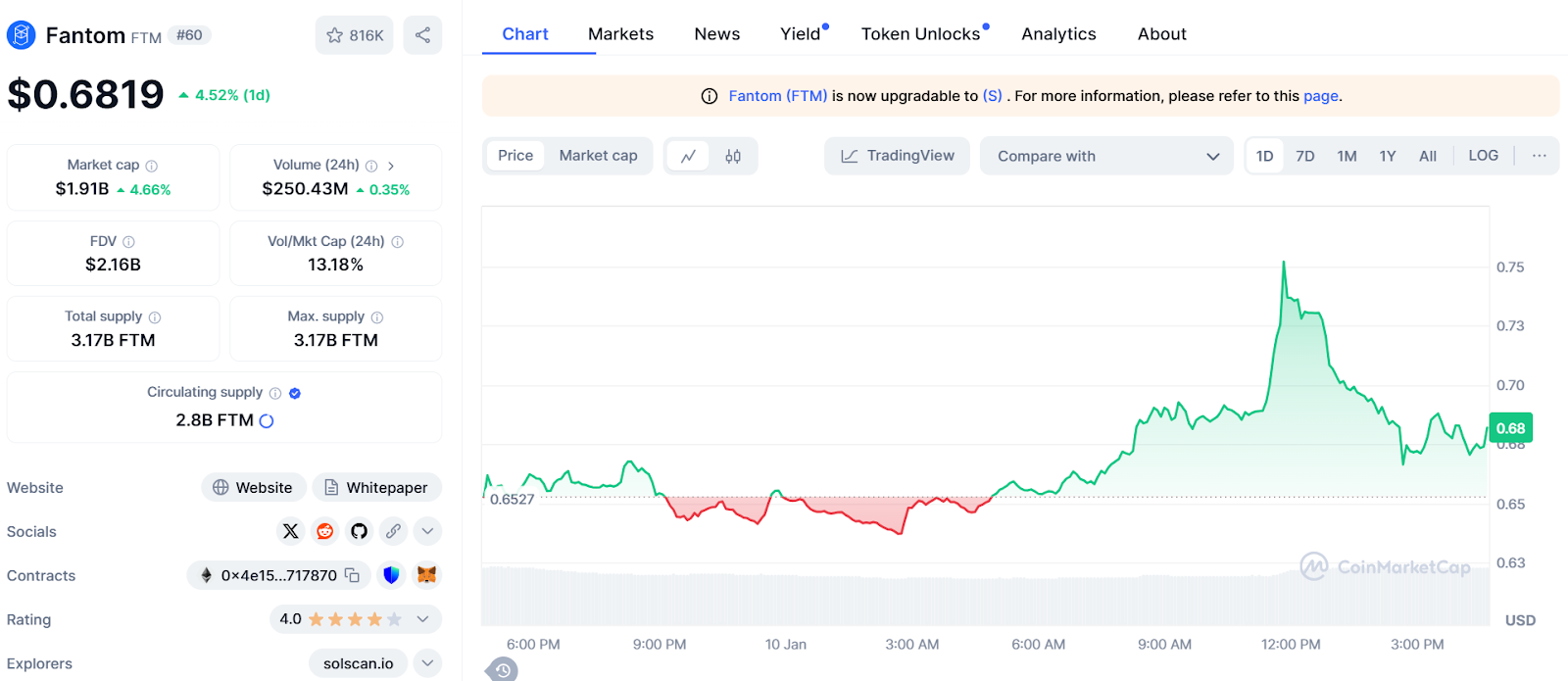Image resolution: width=1568 pixels, height=681 pixels.
Task: Click the green 0.68 price marker
Action: point(1510,428)
